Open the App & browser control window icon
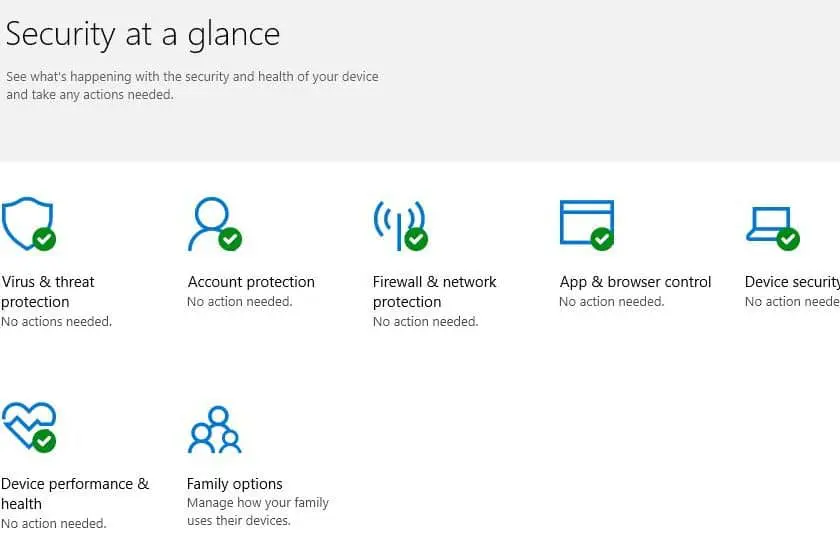The image size is (840, 539). coord(587,225)
